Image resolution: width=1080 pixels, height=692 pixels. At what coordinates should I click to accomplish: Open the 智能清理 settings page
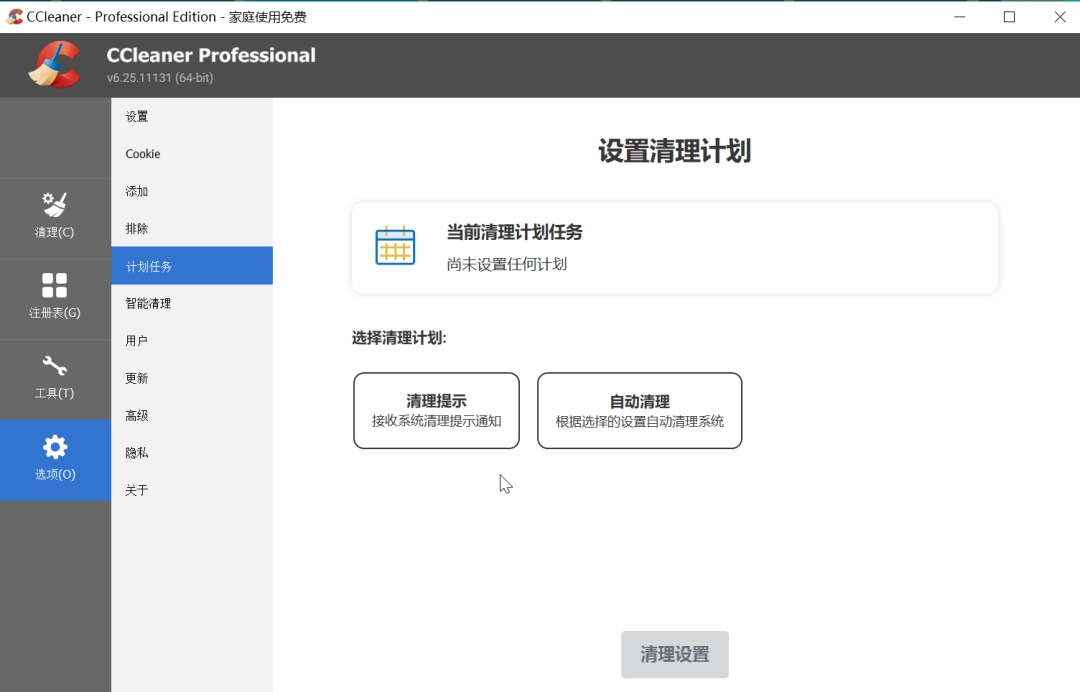coord(149,303)
